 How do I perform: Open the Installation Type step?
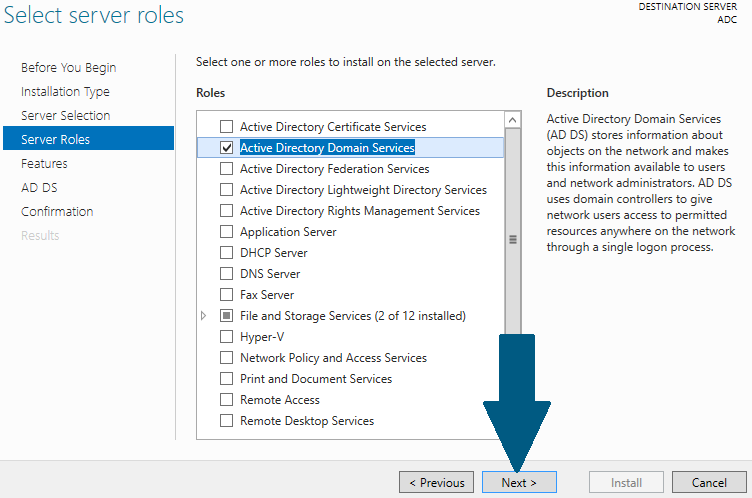click(65, 92)
